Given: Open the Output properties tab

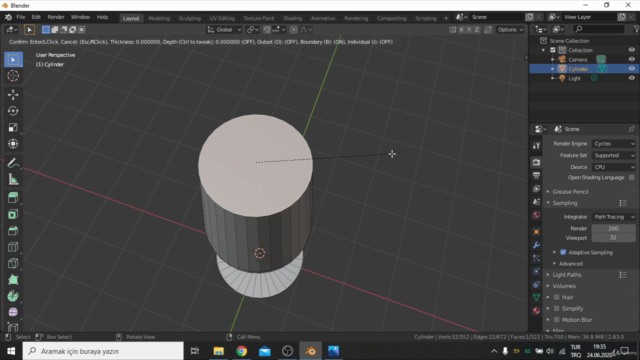Looking at the screenshot, I should (x=536, y=176).
